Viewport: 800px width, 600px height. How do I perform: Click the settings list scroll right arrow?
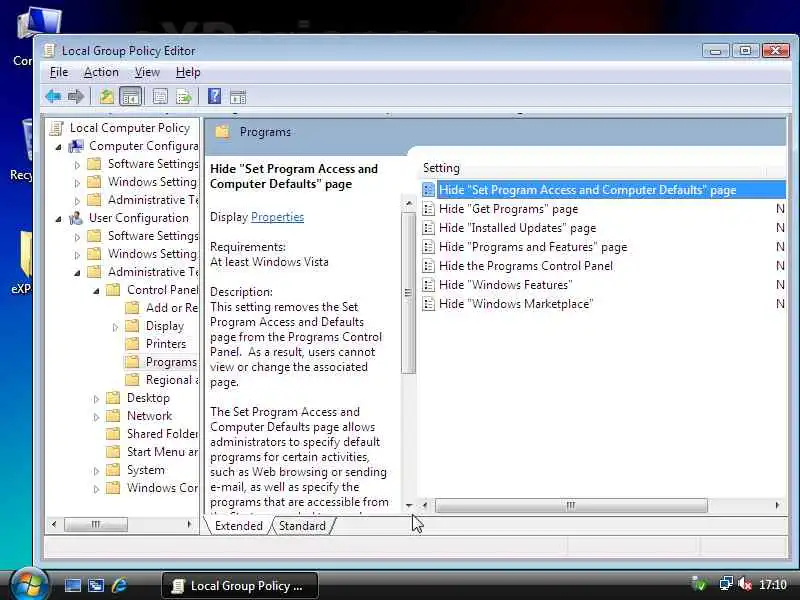[777, 506]
